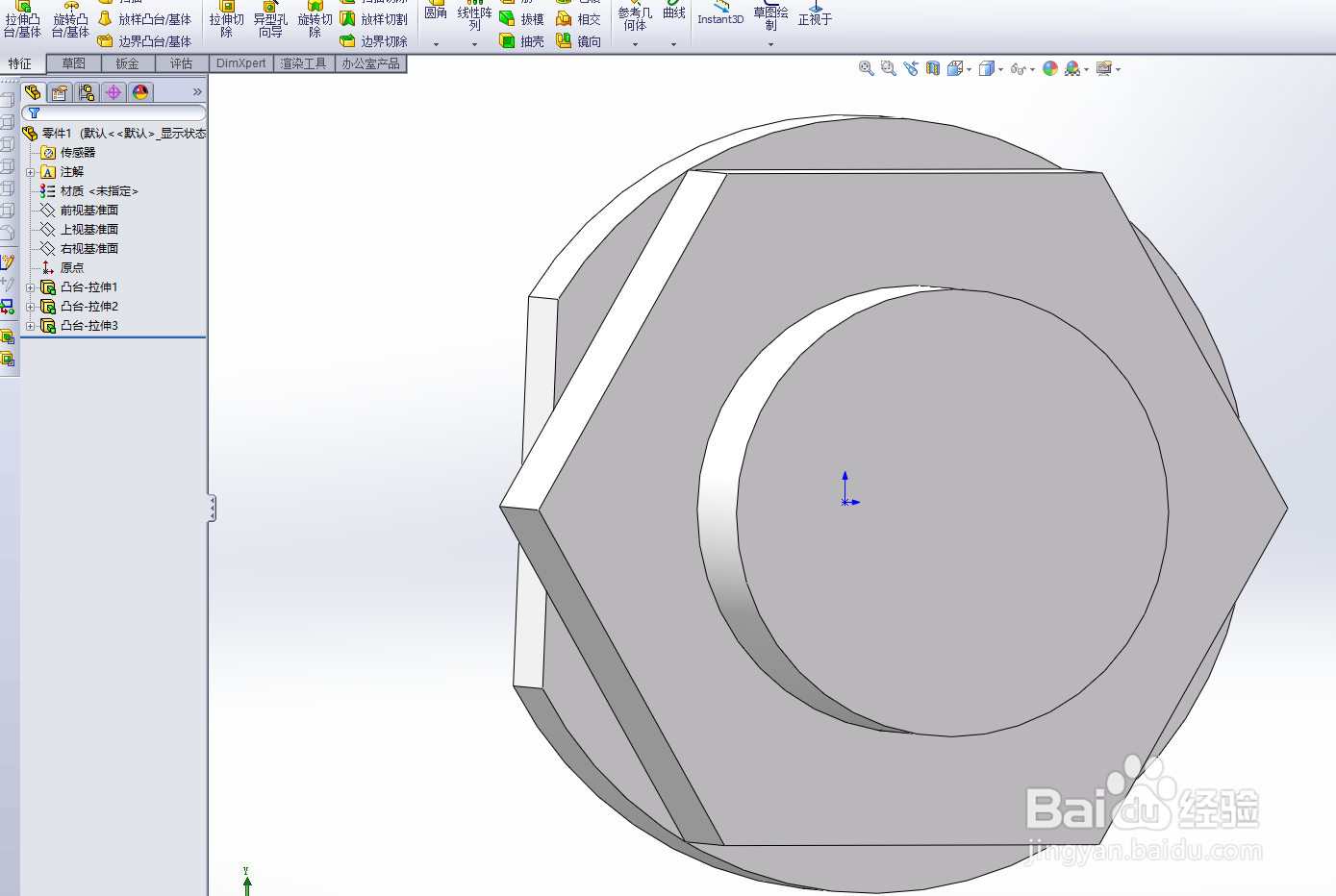Switch to the 办公室产品 office products tab
Screen dimensions: 1336x896
coord(371,63)
